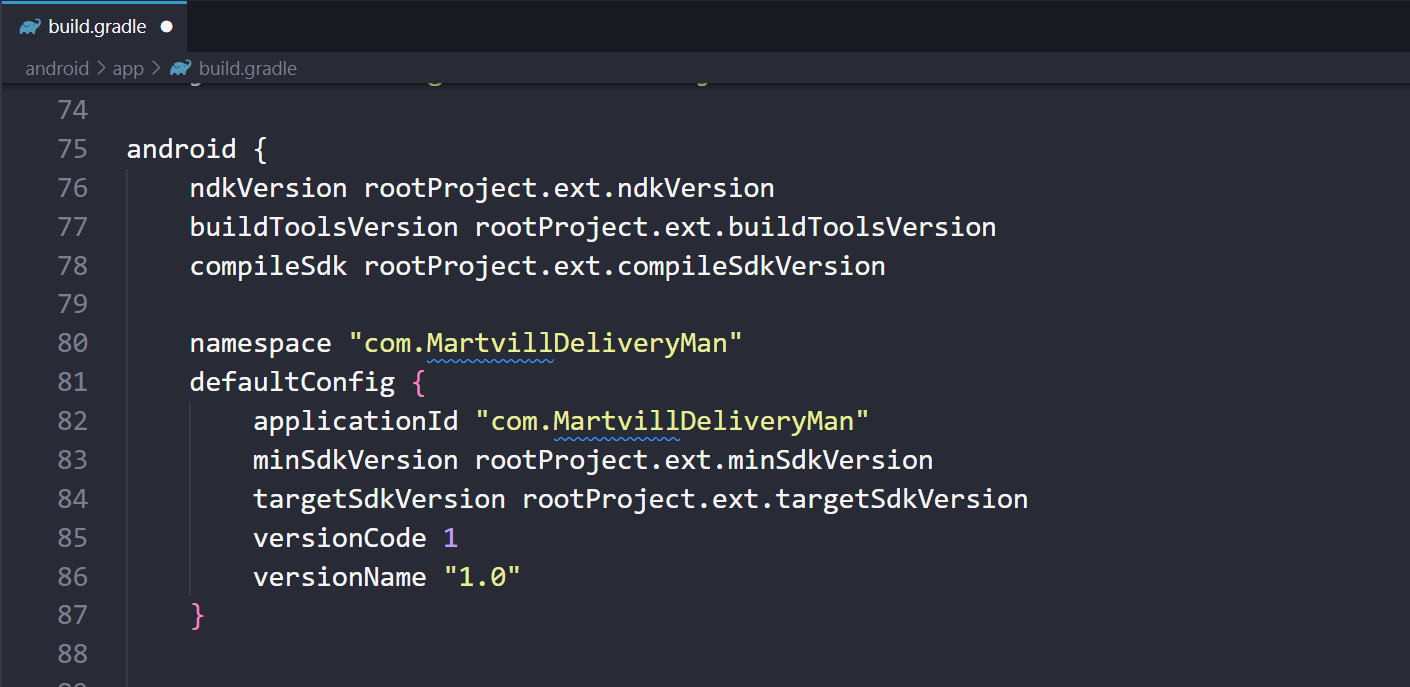Click the applicationId property name
The height and width of the screenshot is (687, 1410).
click(355, 421)
